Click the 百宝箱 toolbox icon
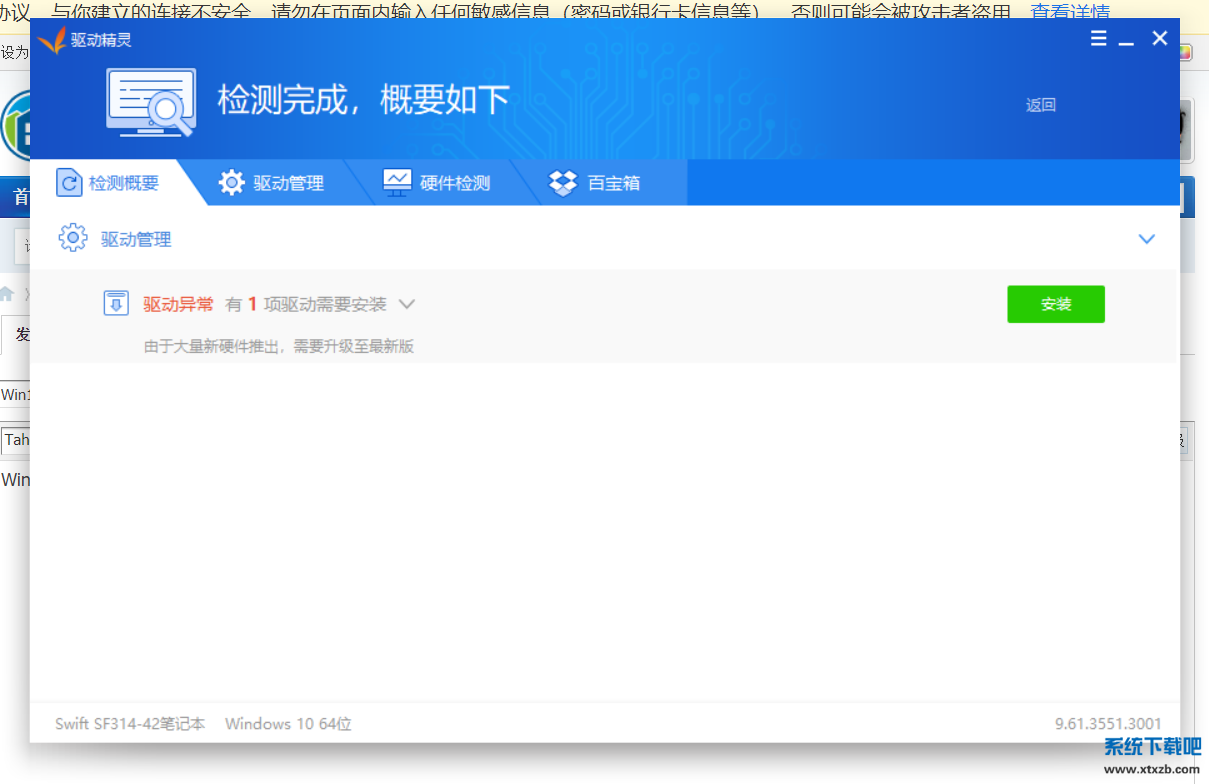Viewport: 1209px width, 784px height. point(563,182)
